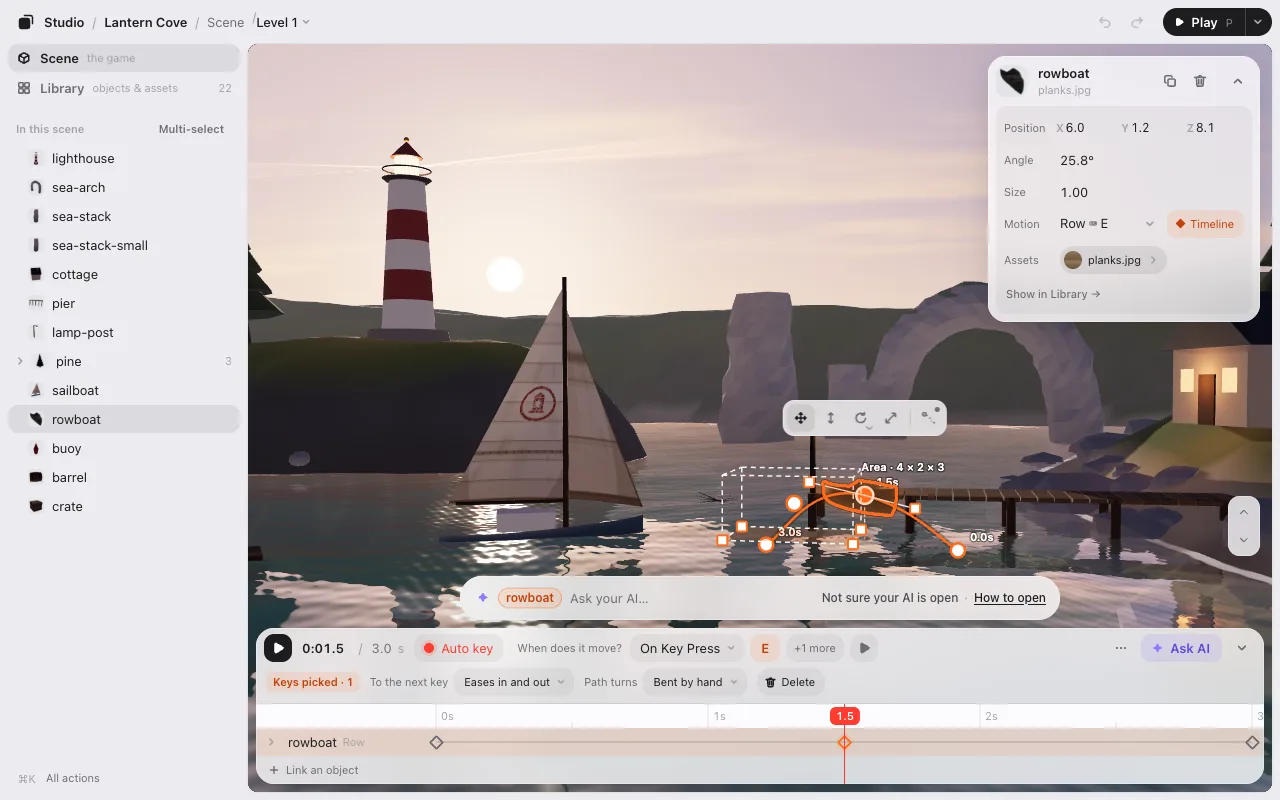This screenshot has width=1280, height=800.
Task: Expand the pine group
Action: pos(20,361)
